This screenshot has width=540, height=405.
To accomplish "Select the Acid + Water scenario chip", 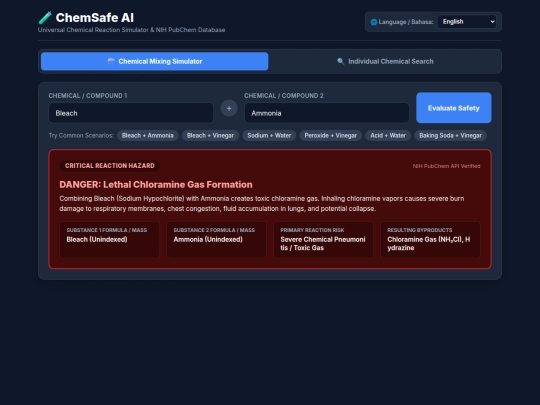I will pos(388,135).
